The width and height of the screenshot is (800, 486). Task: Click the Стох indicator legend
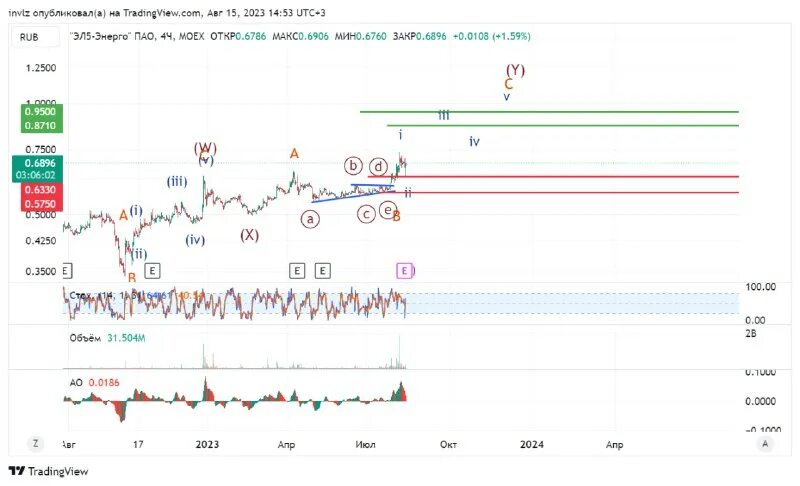point(135,296)
